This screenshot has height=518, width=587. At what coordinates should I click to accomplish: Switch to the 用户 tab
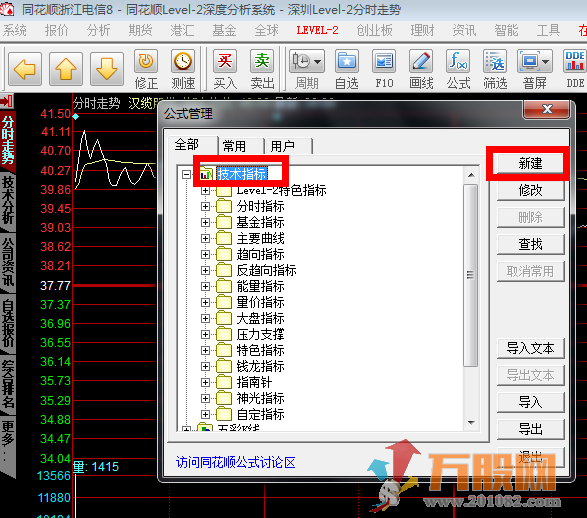click(288, 146)
